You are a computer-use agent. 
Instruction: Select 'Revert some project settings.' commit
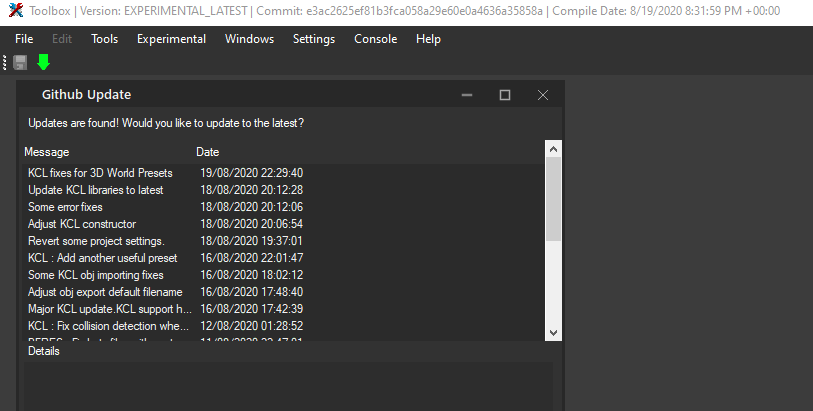[284, 241]
